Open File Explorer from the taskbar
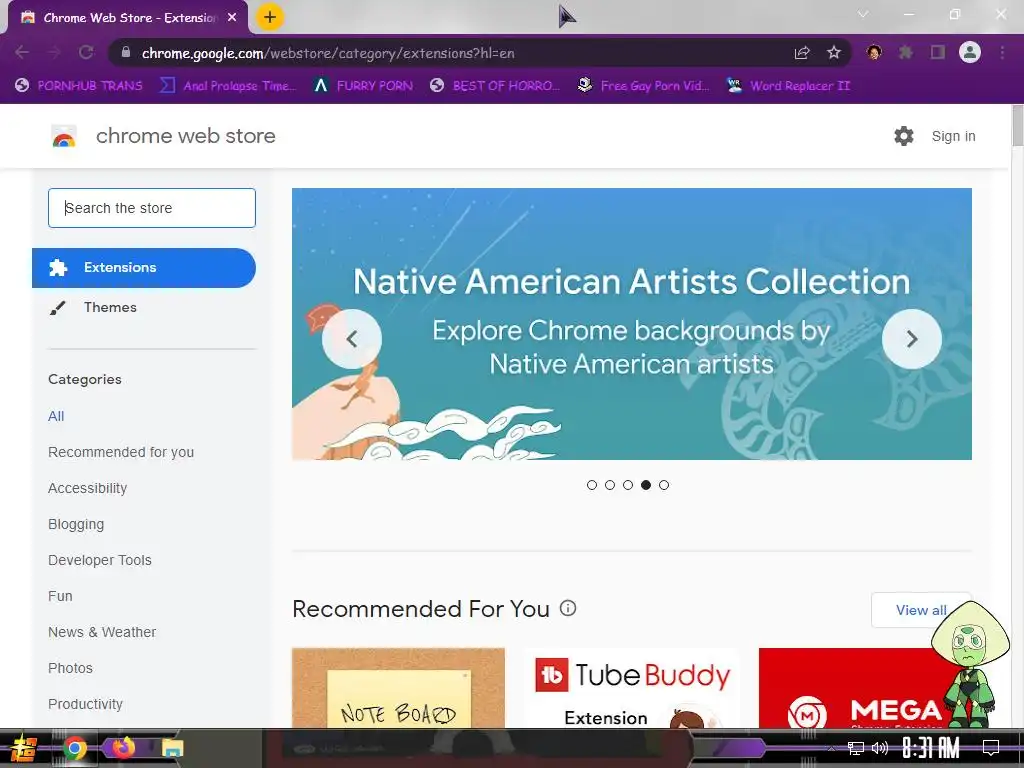This screenshot has width=1024, height=768. click(172, 748)
